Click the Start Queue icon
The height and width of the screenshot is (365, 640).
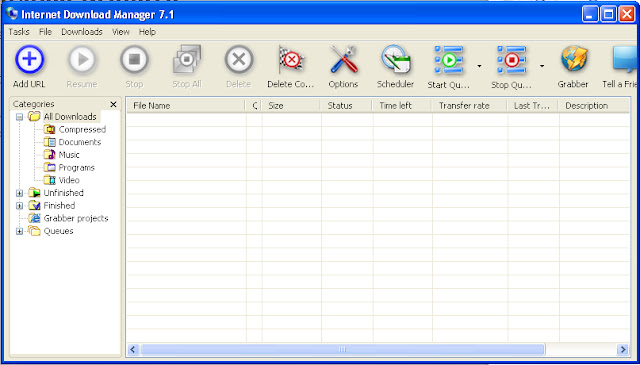(449, 60)
